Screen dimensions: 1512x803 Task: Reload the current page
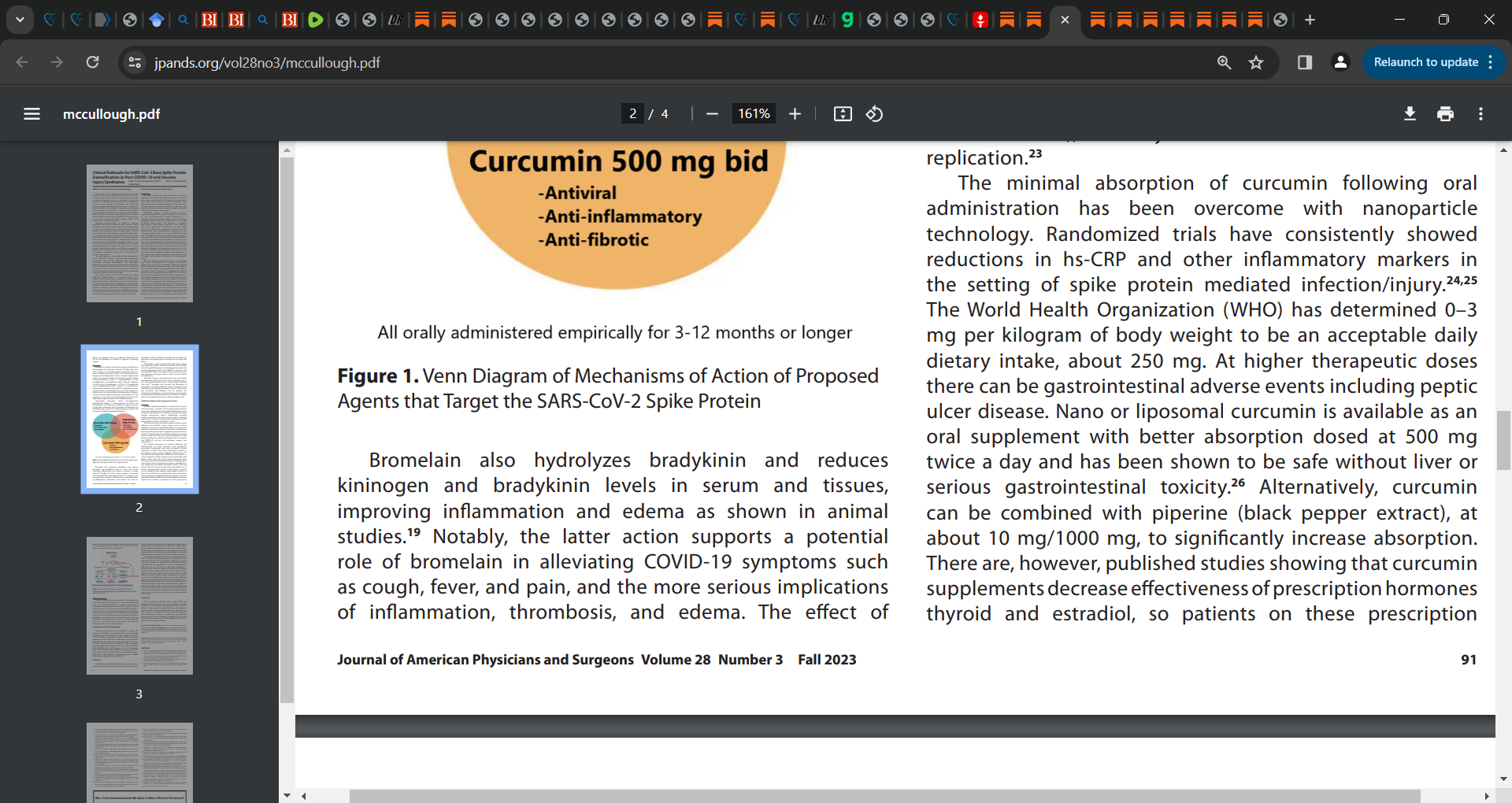point(92,62)
